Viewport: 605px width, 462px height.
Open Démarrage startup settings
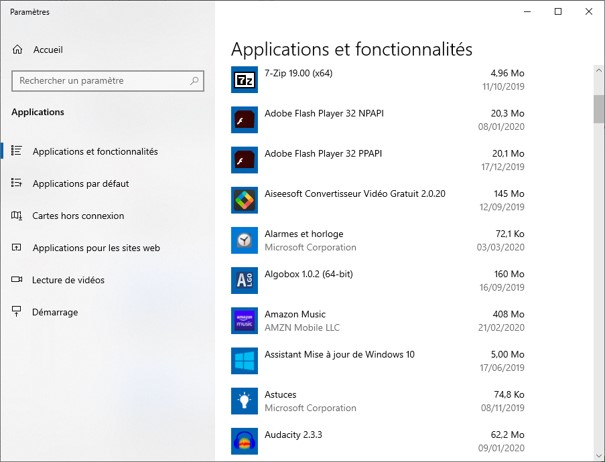55,312
